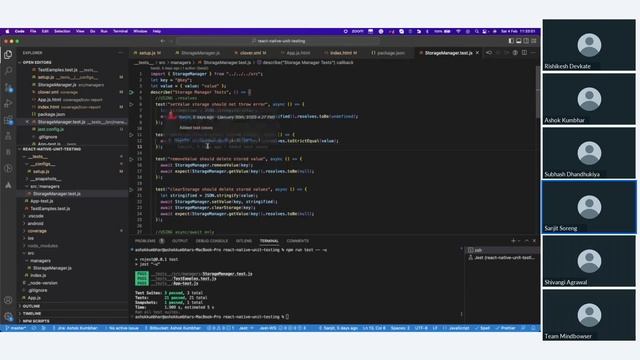Screen dimensions: 640x360
Task: Maximize the terminal panel size
Action: click(527, 241)
